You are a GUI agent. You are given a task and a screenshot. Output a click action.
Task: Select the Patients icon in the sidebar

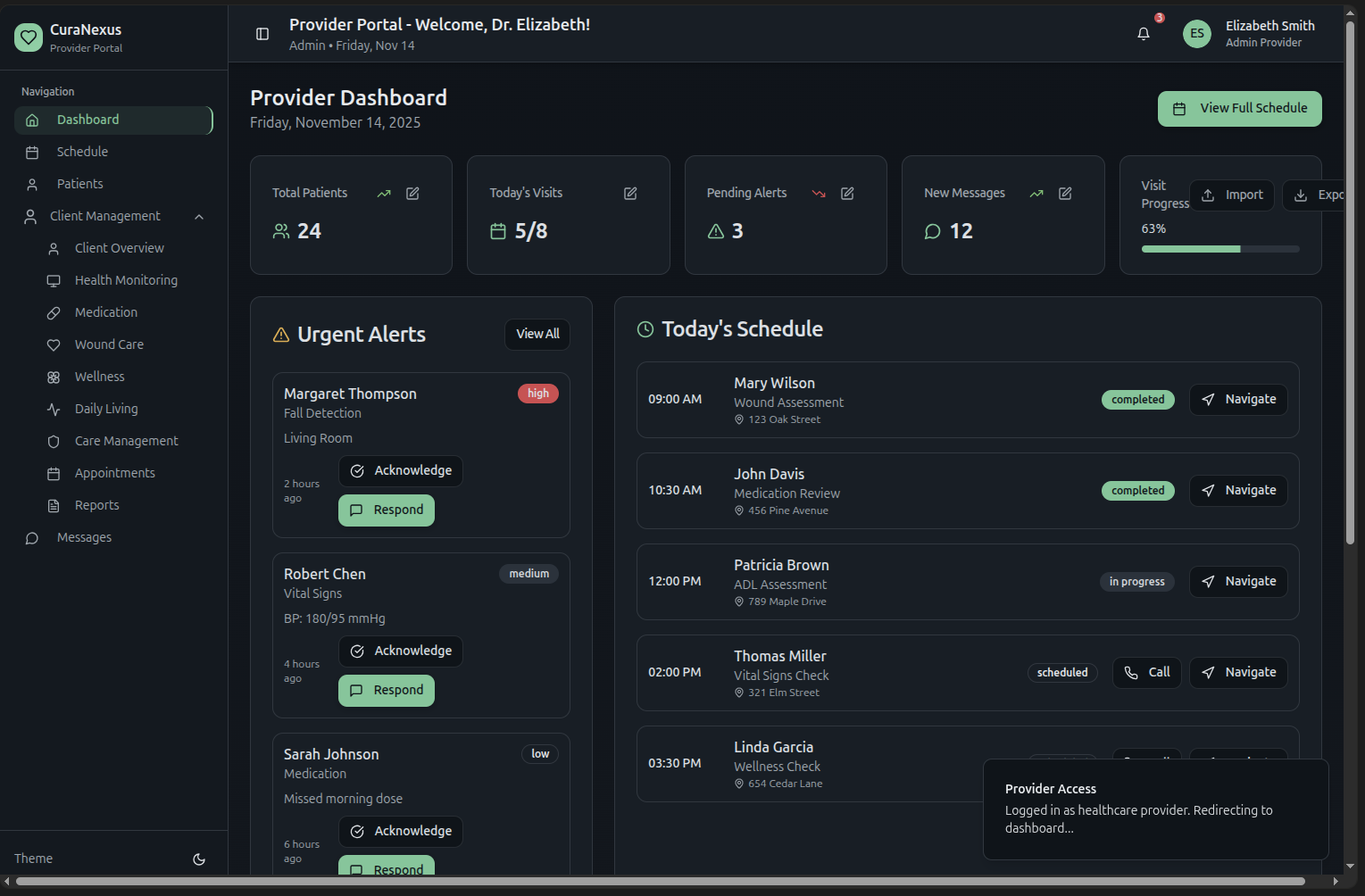click(x=31, y=184)
